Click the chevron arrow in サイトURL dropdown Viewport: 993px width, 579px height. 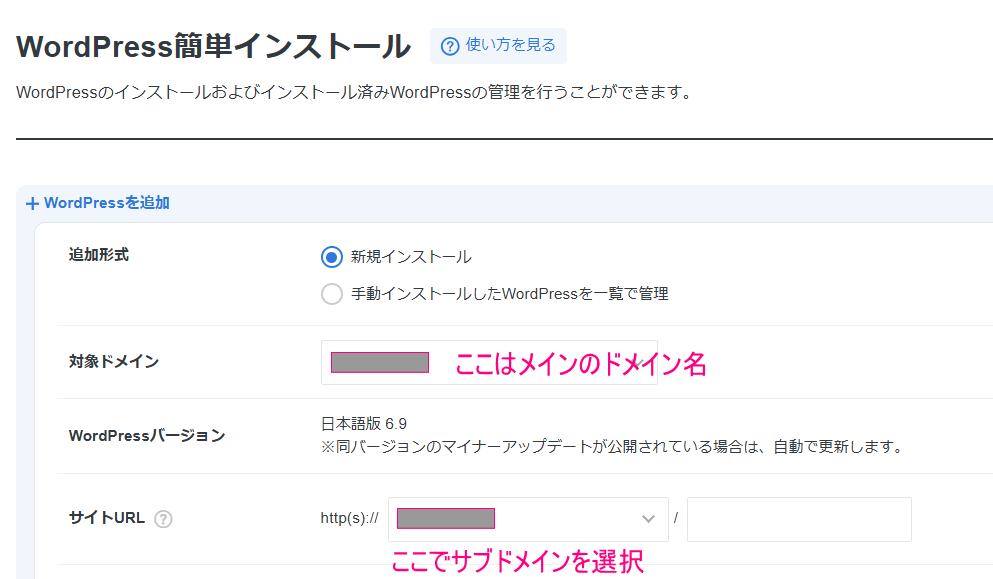[647, 519]
